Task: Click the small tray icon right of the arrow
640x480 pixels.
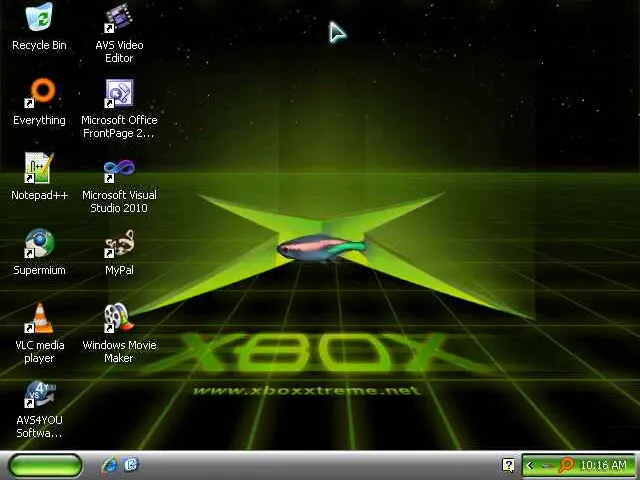Action: pyautogui.click(x=547, y=466)
